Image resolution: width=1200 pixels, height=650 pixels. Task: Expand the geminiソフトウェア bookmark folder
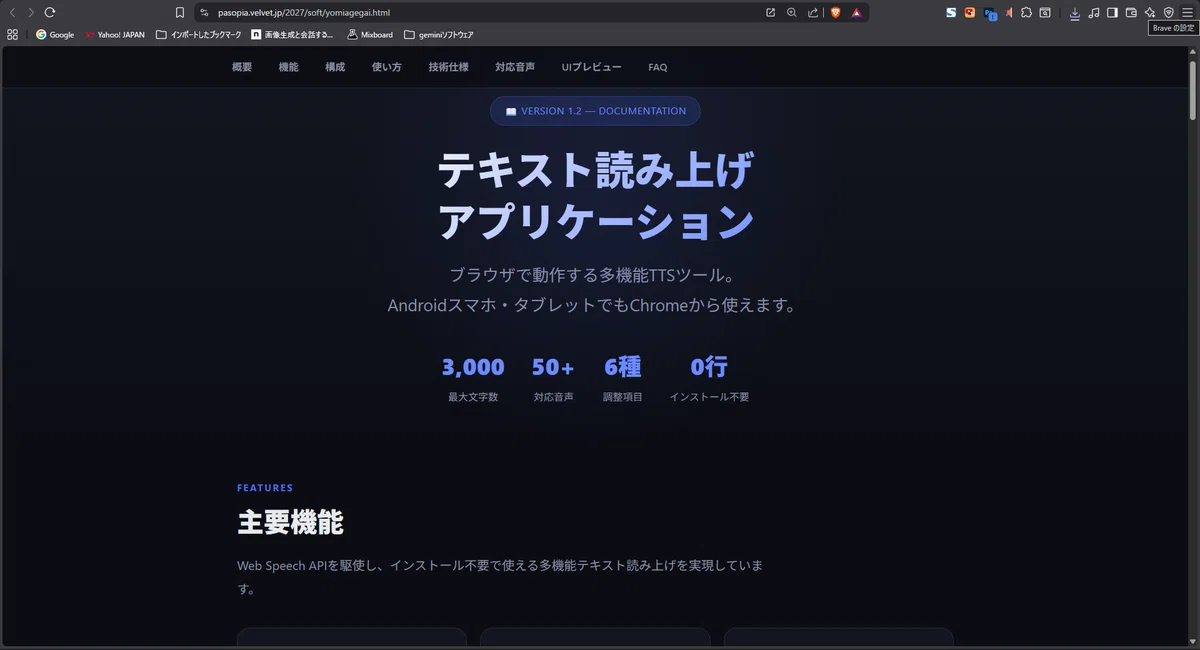pos(439,34)
